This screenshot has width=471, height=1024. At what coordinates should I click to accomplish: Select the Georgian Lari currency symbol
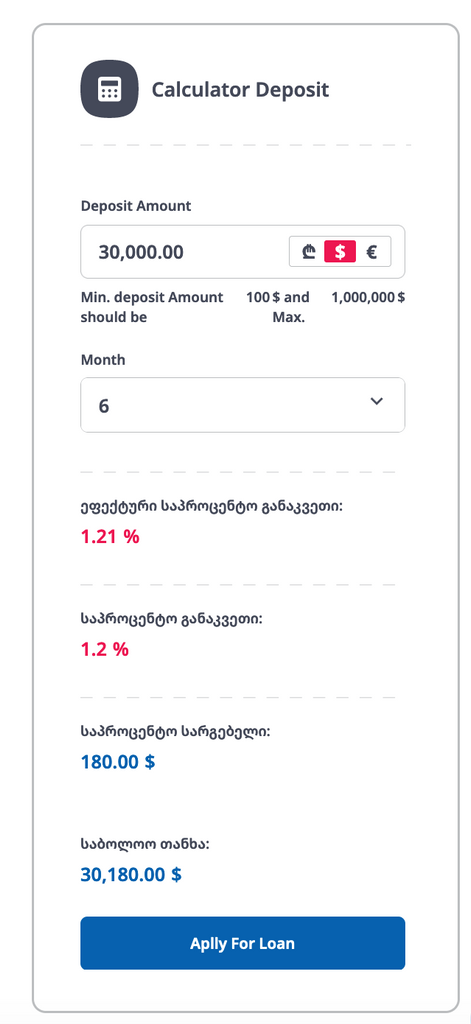pos(309,251)
